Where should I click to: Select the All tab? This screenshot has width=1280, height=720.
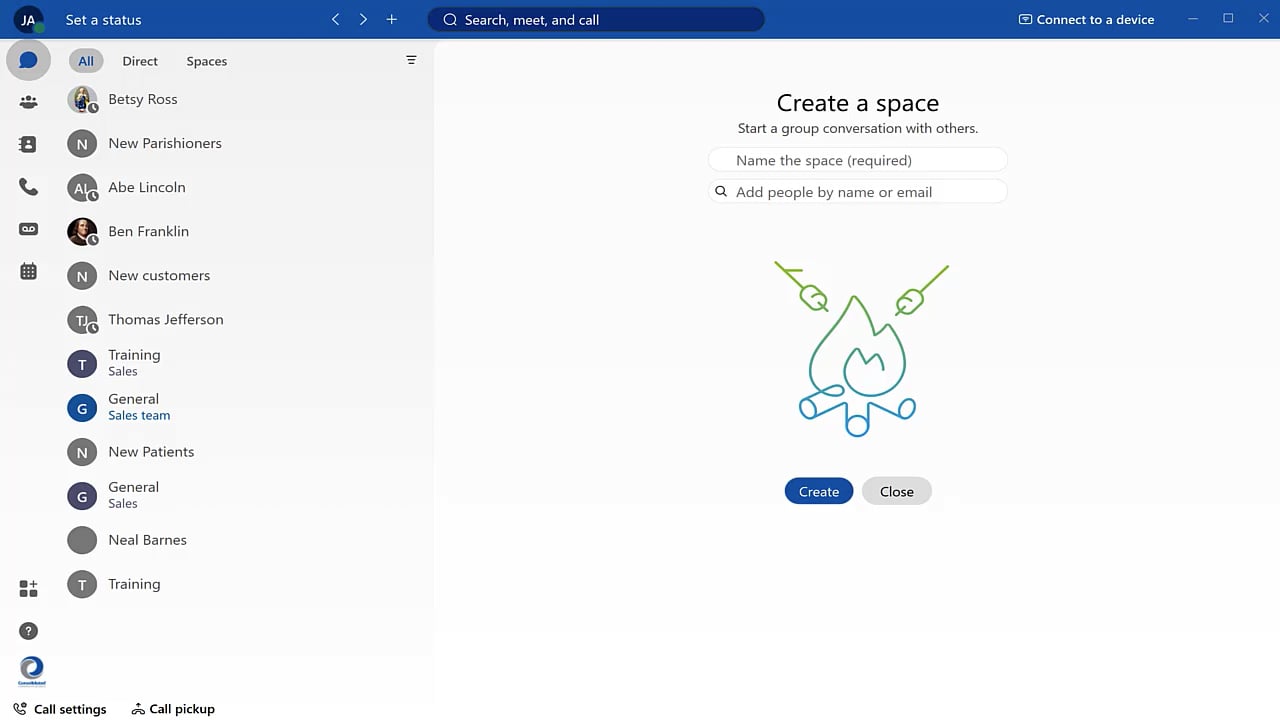tap(86, 61)
